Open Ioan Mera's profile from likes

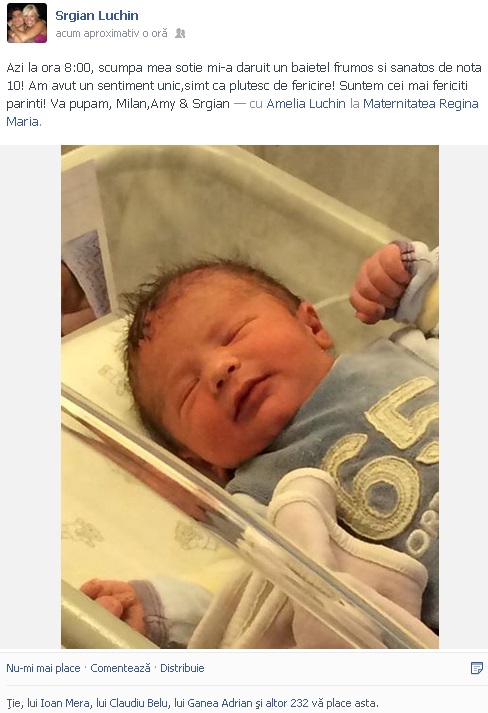[x=65, y=703]
